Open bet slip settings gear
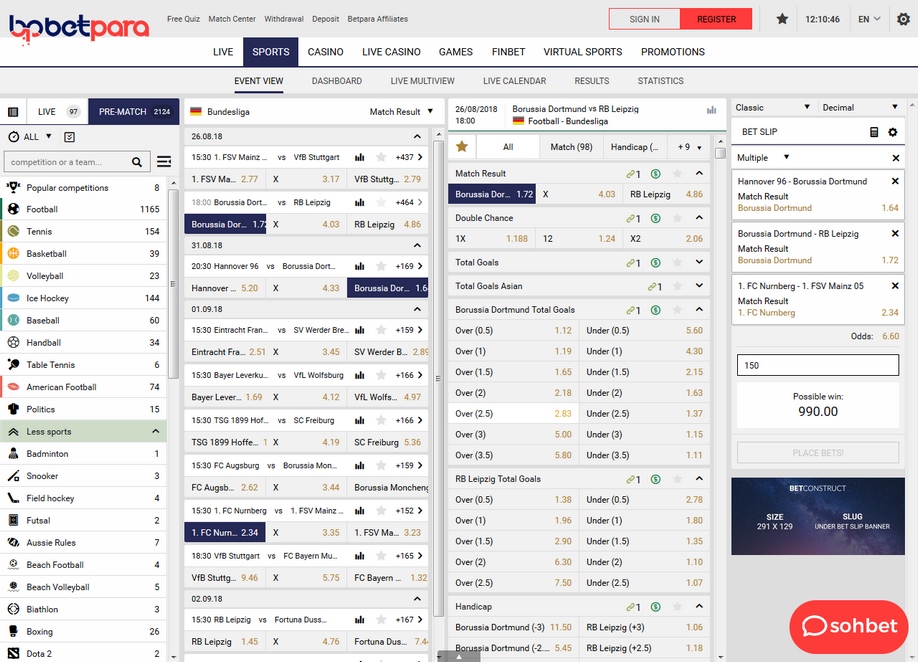The width and height of the screenshot is (918, 662). (x=893, y=132)
